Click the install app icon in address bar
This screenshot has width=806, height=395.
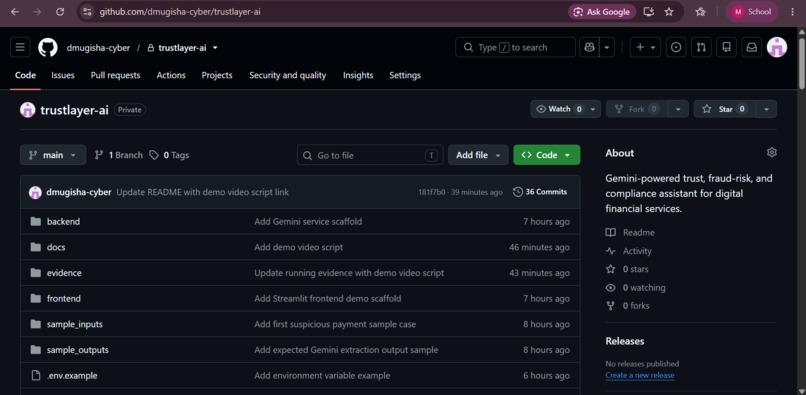649,12
